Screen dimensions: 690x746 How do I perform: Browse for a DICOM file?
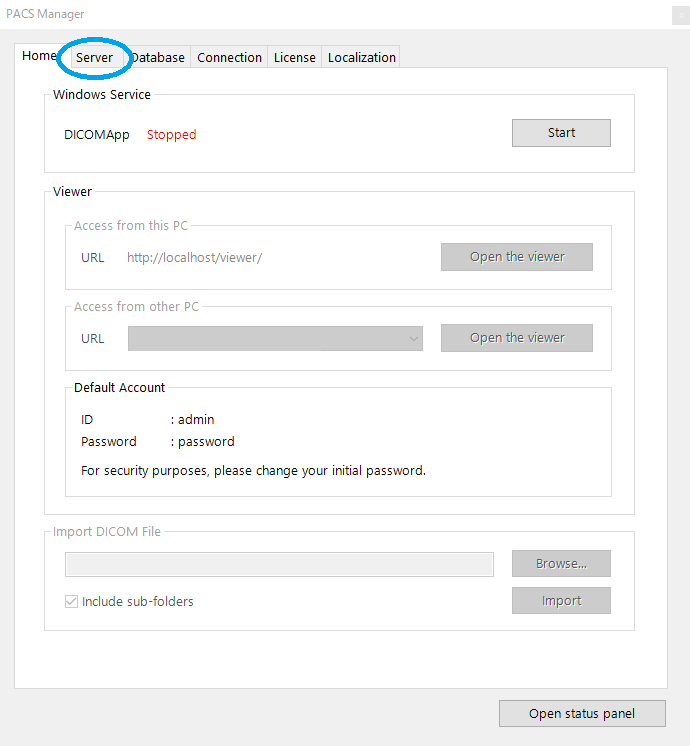[x=561, y=563]
